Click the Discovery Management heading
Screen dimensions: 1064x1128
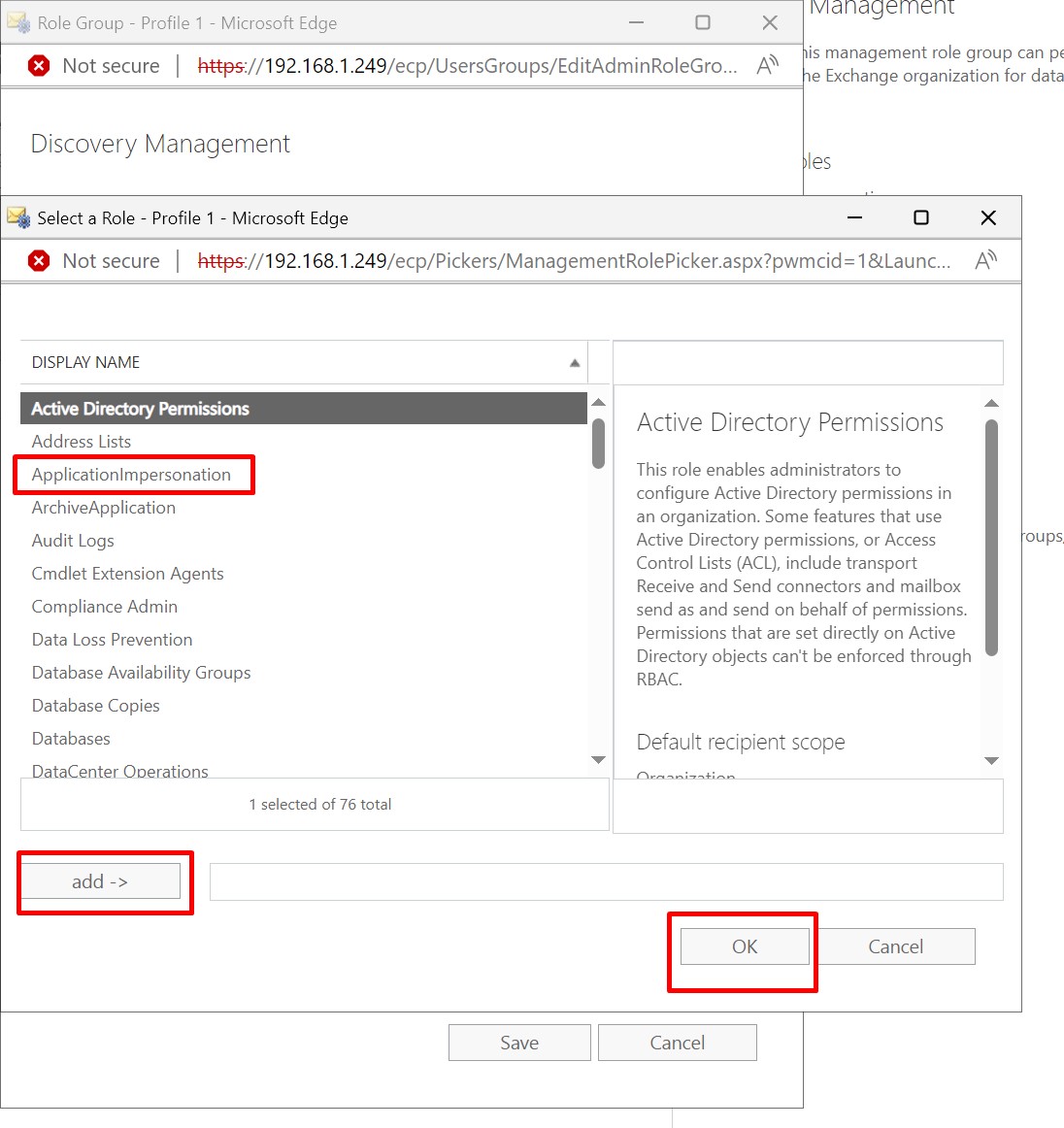pyautogui.click(x=160, y=144)
